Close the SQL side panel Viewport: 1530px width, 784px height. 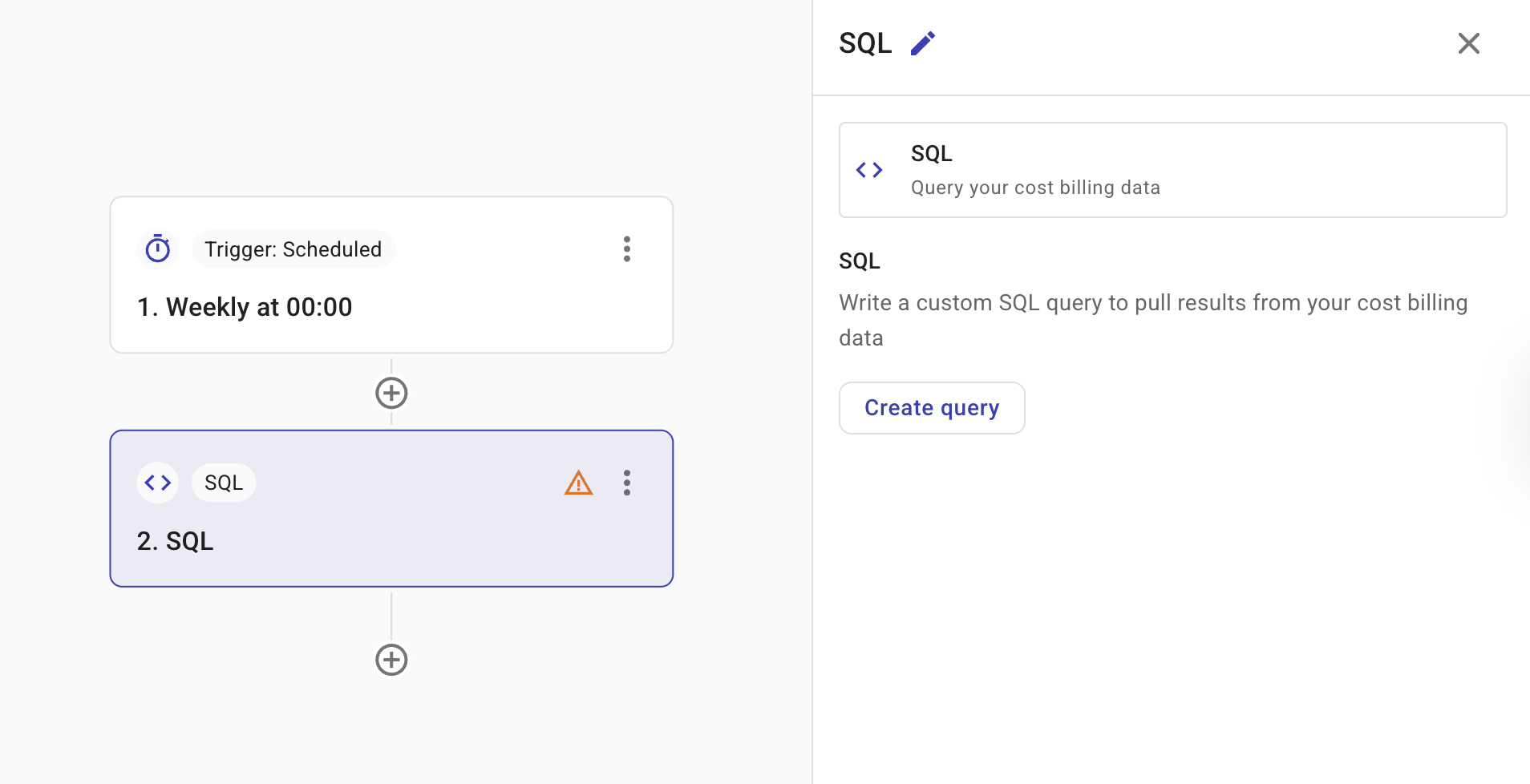click(1468, 42)
